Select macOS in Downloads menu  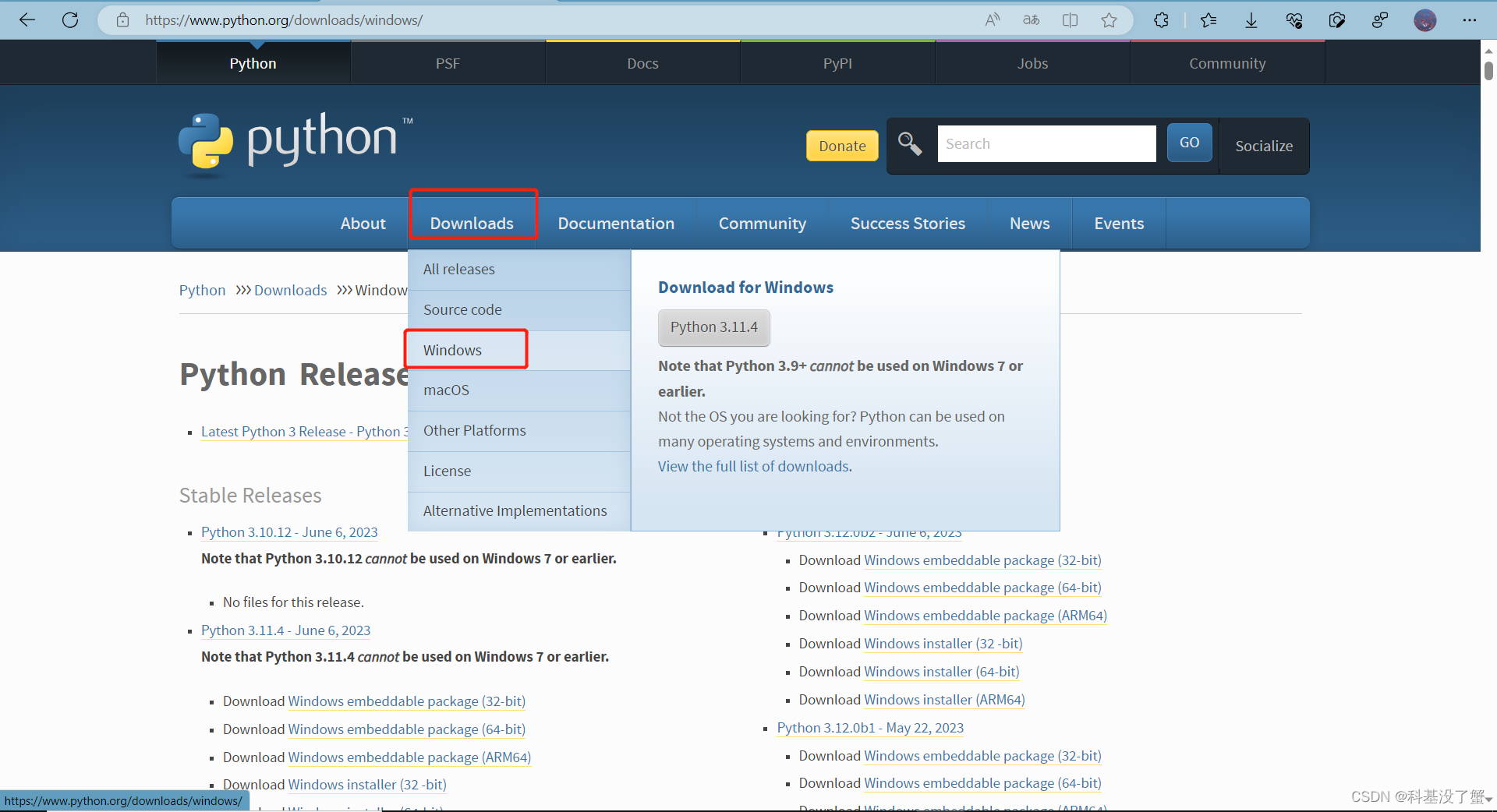coord(519,390)
